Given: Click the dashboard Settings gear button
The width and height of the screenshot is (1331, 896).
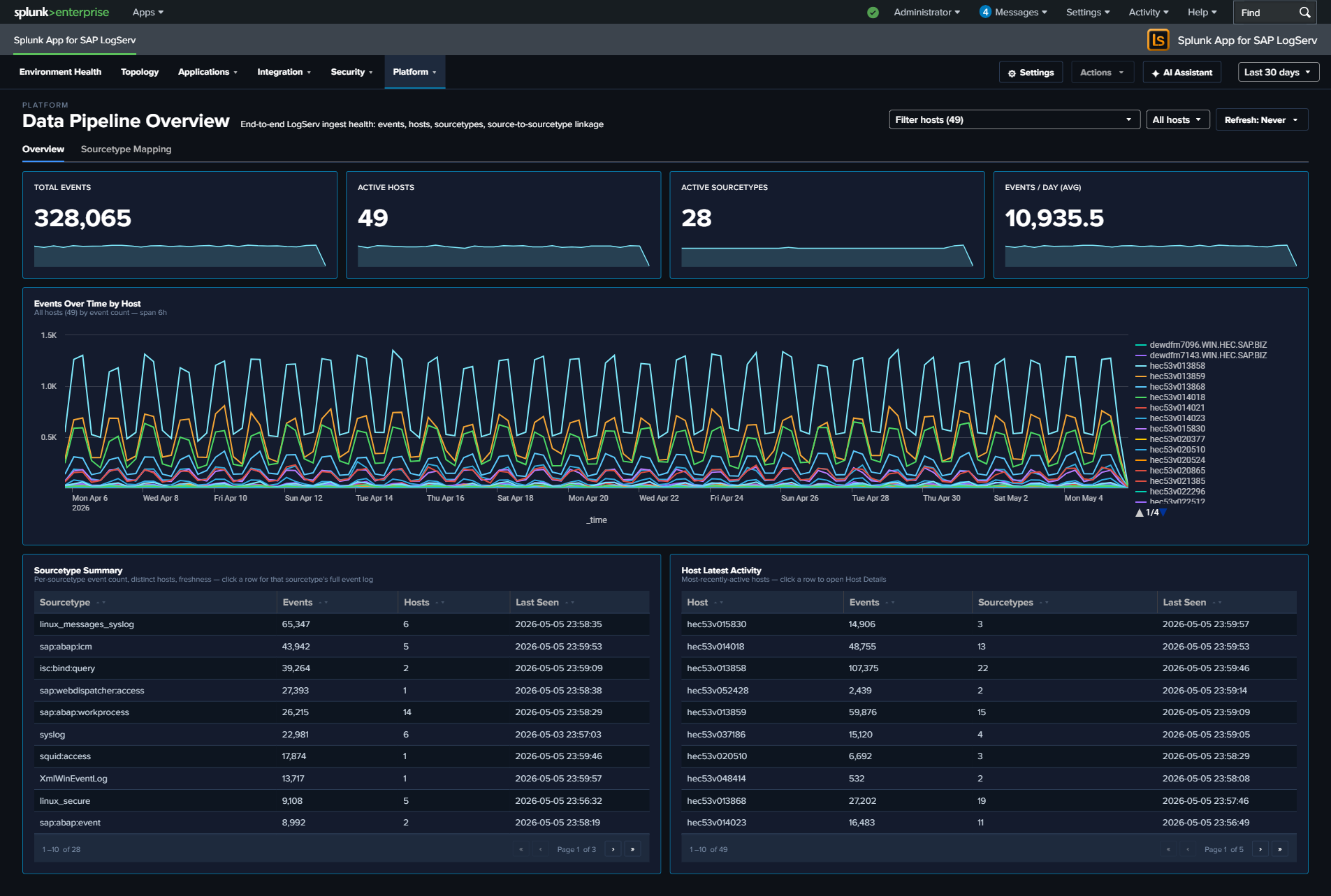Looking at the screenshot, I should coord(1031,72).
